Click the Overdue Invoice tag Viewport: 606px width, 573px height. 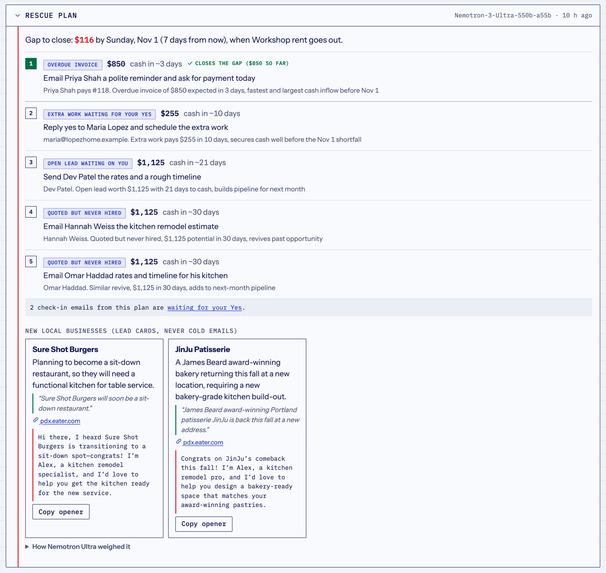(73, 65)
